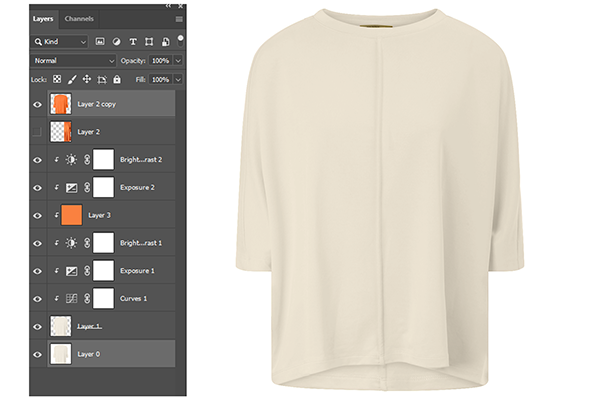The image size is (600, 400).
Task: Filter for shape layers
Action: pyautogui.click(x=149, y=42)
